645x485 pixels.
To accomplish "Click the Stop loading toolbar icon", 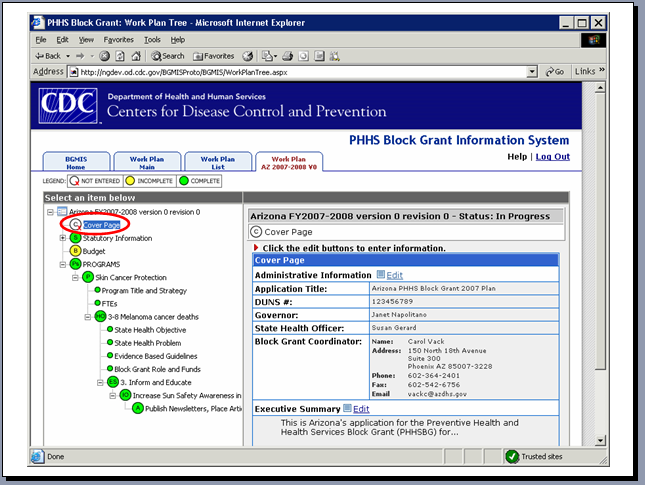I will point(104,56).
